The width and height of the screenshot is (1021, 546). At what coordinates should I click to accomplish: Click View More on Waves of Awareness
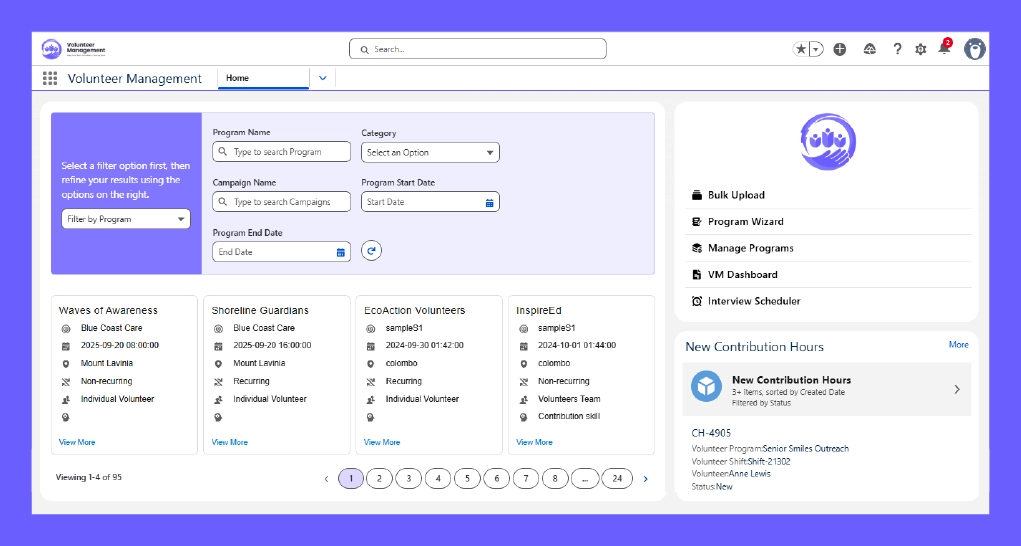[77, 442]
